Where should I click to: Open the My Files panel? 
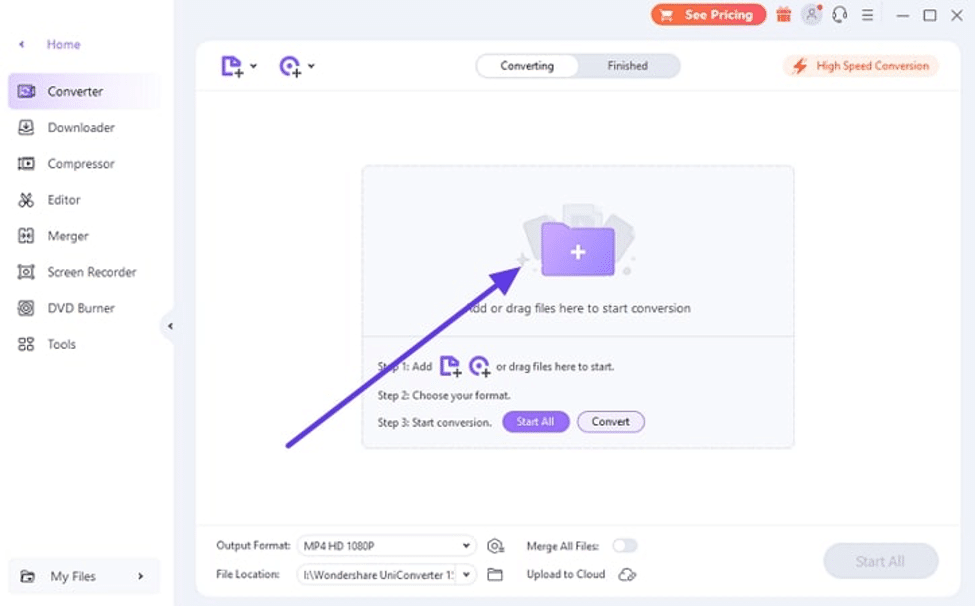pos(84,576)
